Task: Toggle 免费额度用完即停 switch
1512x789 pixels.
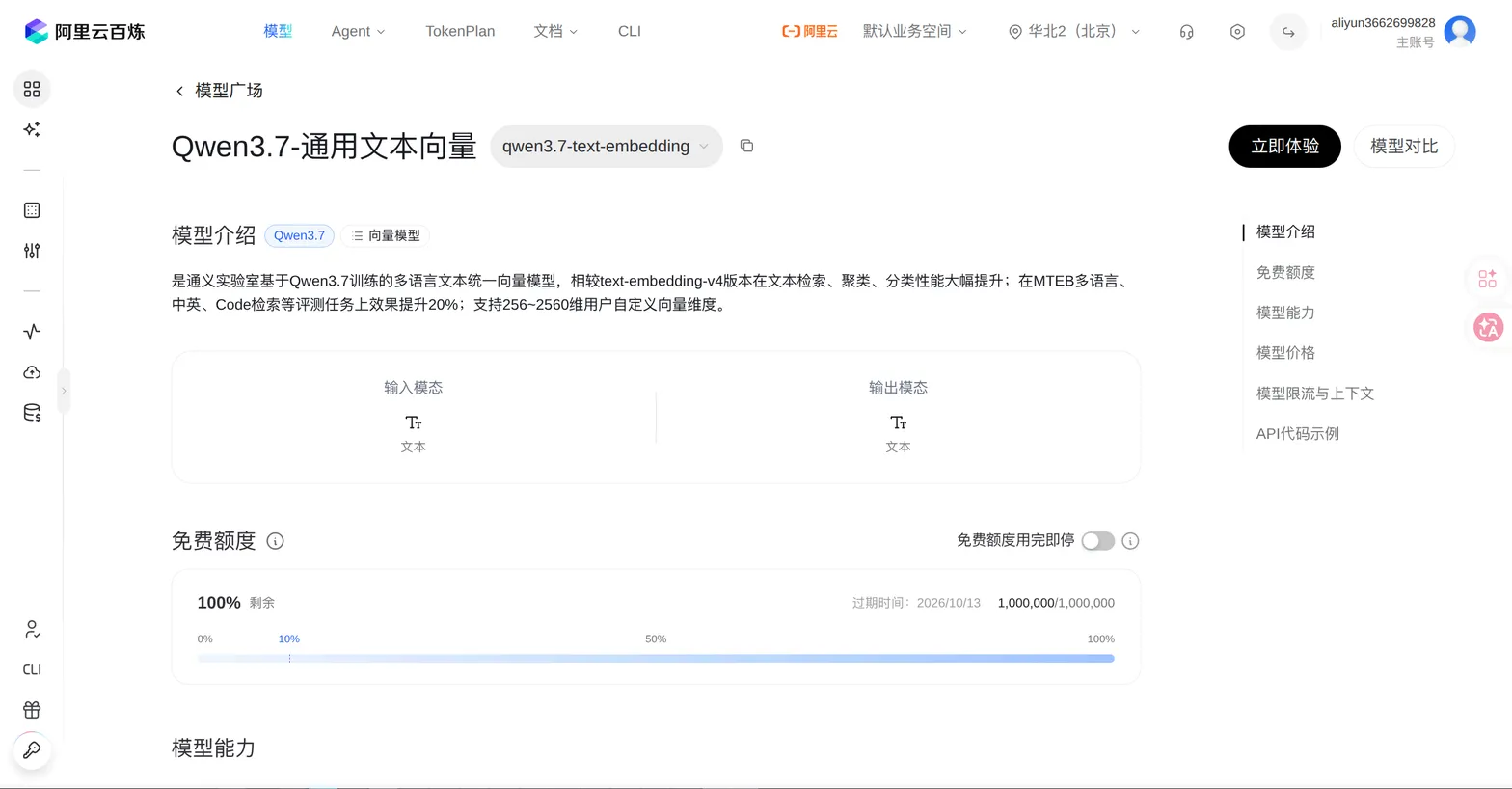Action: (1097, 541)
